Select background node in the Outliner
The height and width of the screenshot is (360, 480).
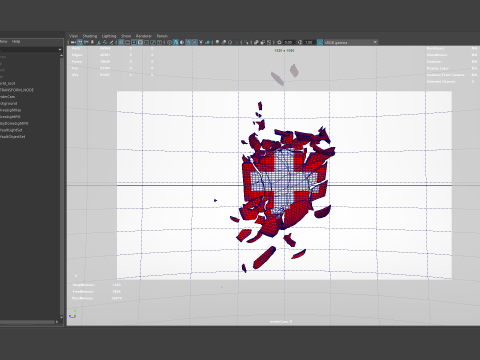pos(8,103)
